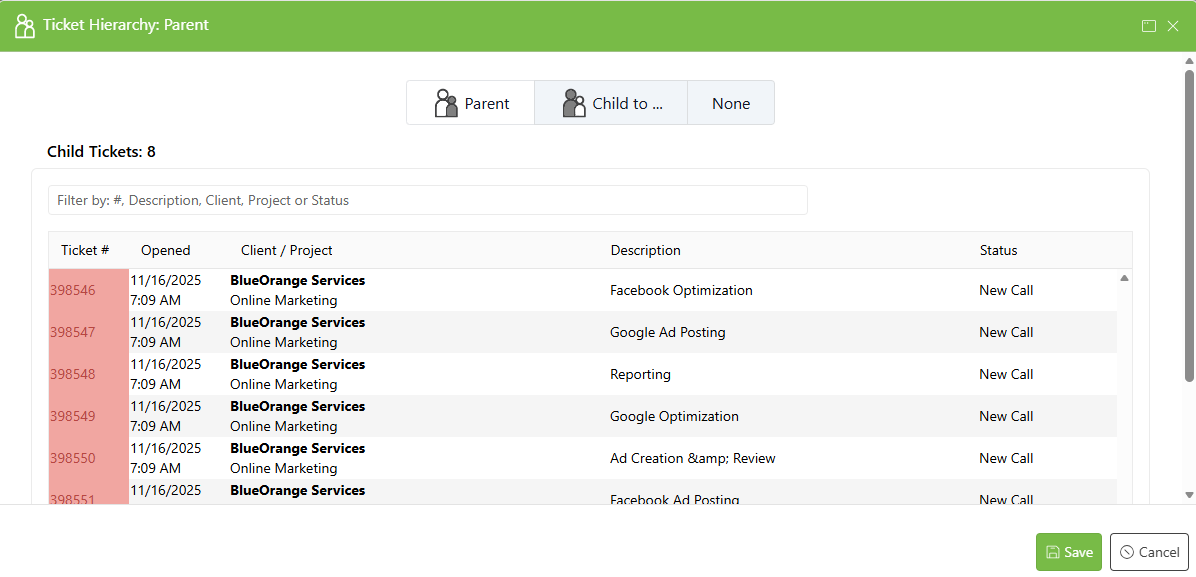1196x577 pixels.
Task: Click BlueOrange Services in ticket 398546 row
Action: point(297,280)
